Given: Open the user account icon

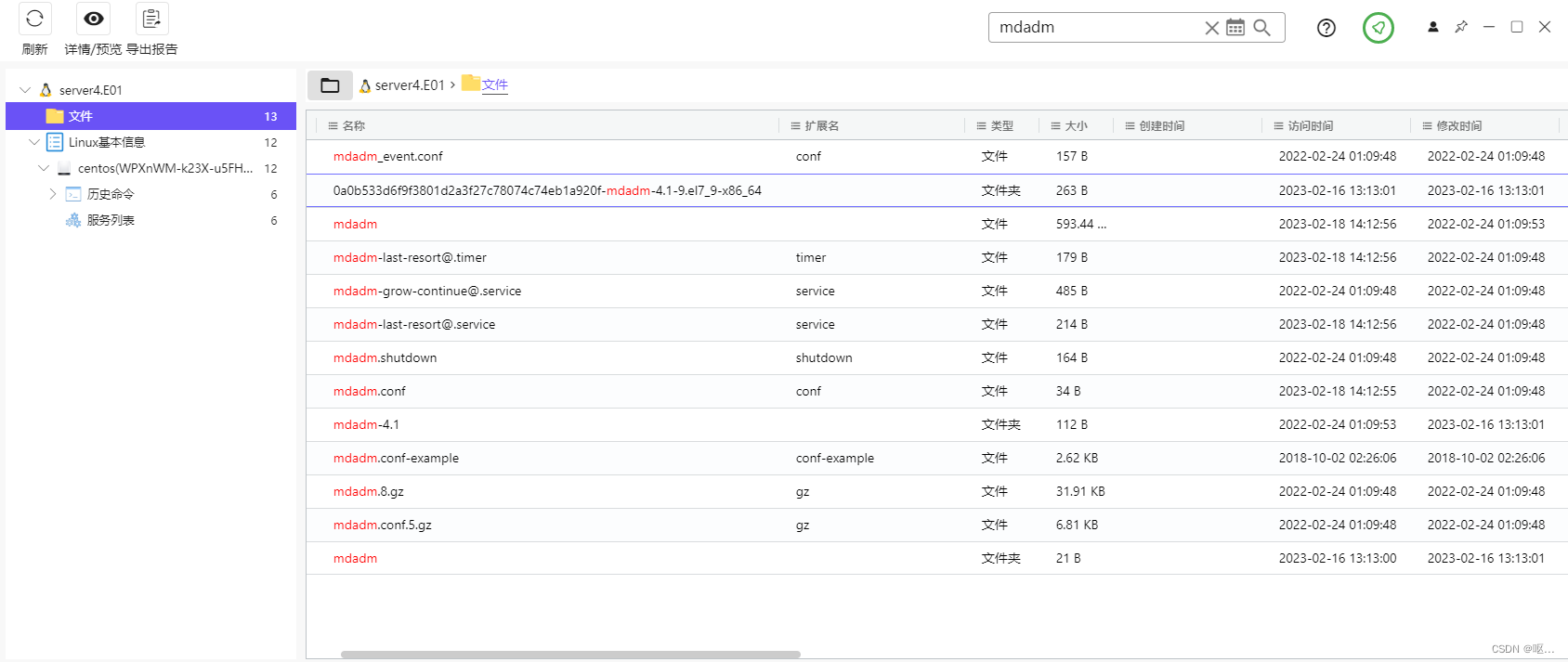Looking at the screenshot, I should coord(1432,27).
